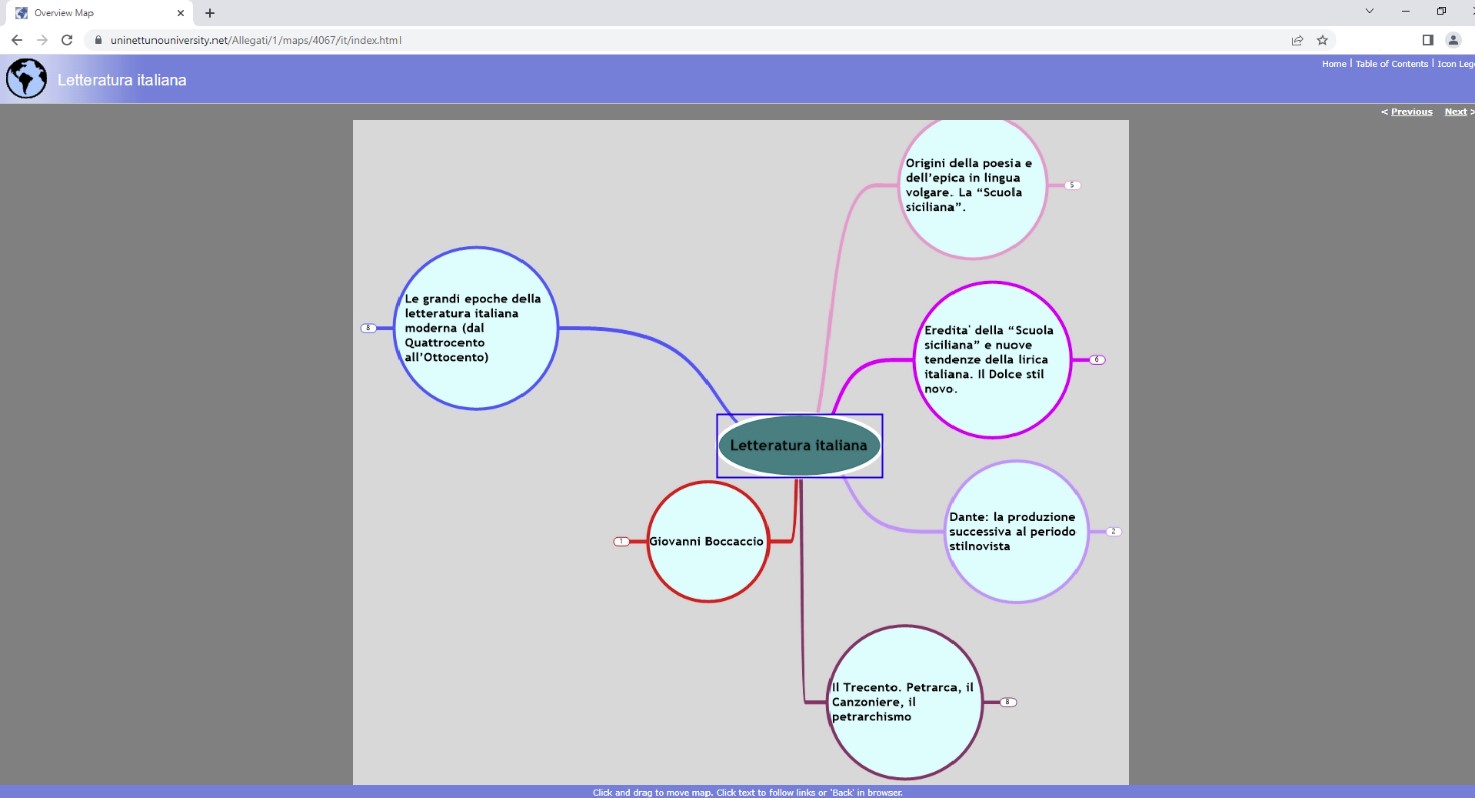Open a new tab with the plus icon
The height and width of the screenshot is (798, 1475).
[x=210, y=13]
